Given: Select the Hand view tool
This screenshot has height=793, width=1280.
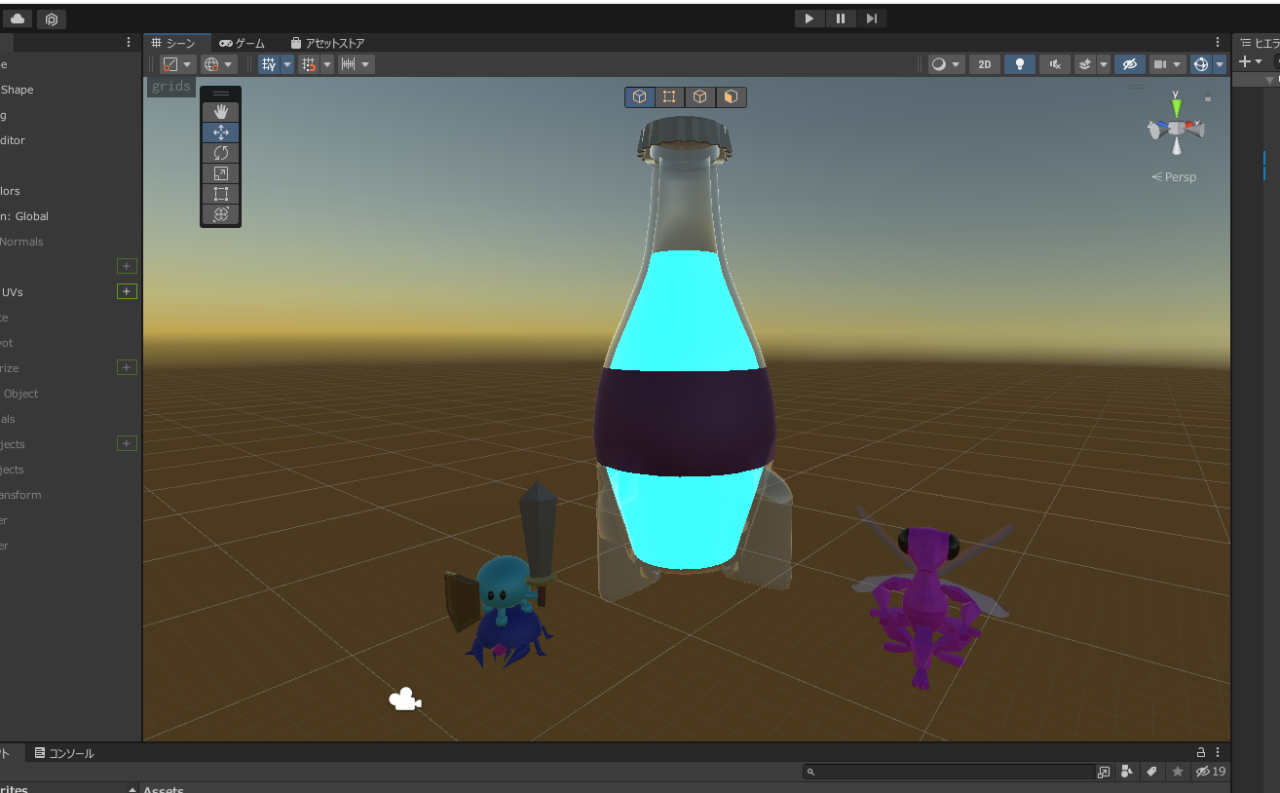Looking at the screenshot, I should click(221, 112).
